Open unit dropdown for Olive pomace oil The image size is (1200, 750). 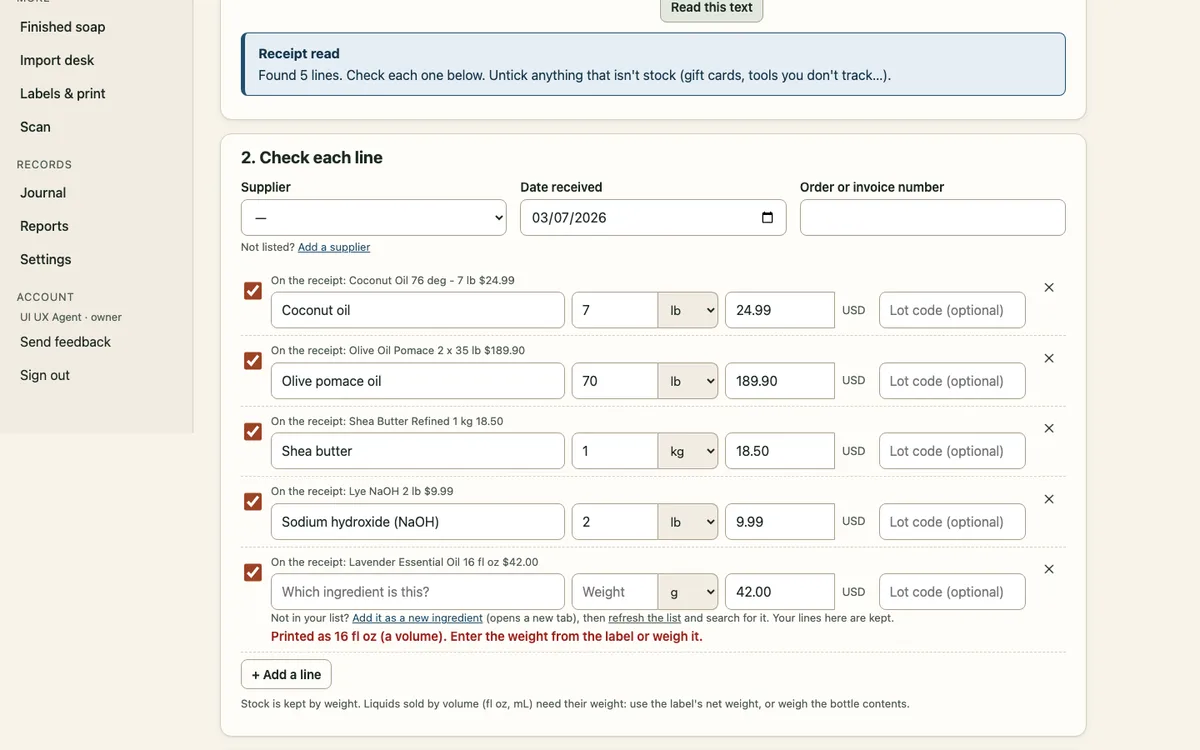[688, 381]
